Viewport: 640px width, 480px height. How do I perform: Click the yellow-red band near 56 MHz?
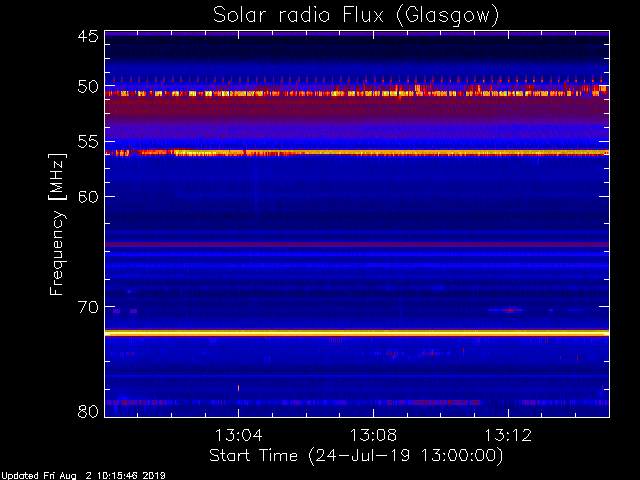point(357,153)
